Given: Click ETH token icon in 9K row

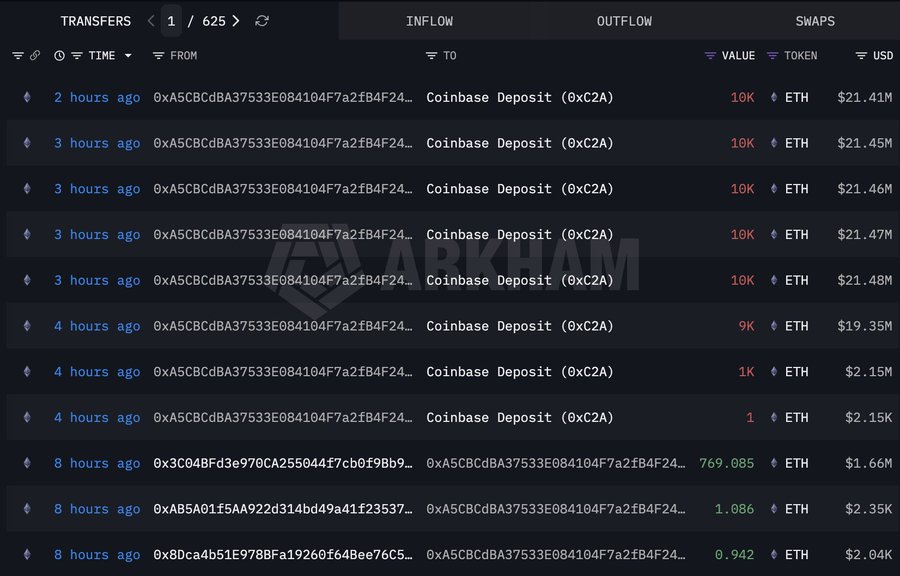Looking at the screenshot, I should point(773,326).
